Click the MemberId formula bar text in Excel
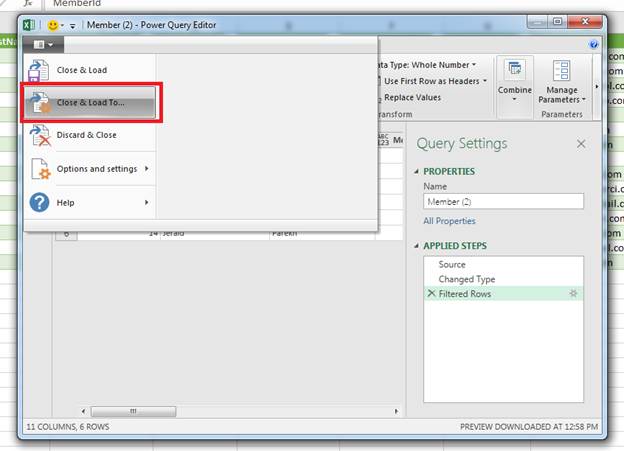The image size is (624, 451). click(77, 4)
